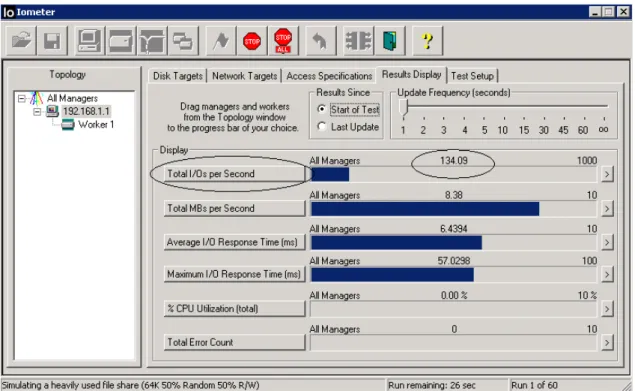Select the All Managers tree icon
This screenshot has height=391, width=635.
click(36, 98)
